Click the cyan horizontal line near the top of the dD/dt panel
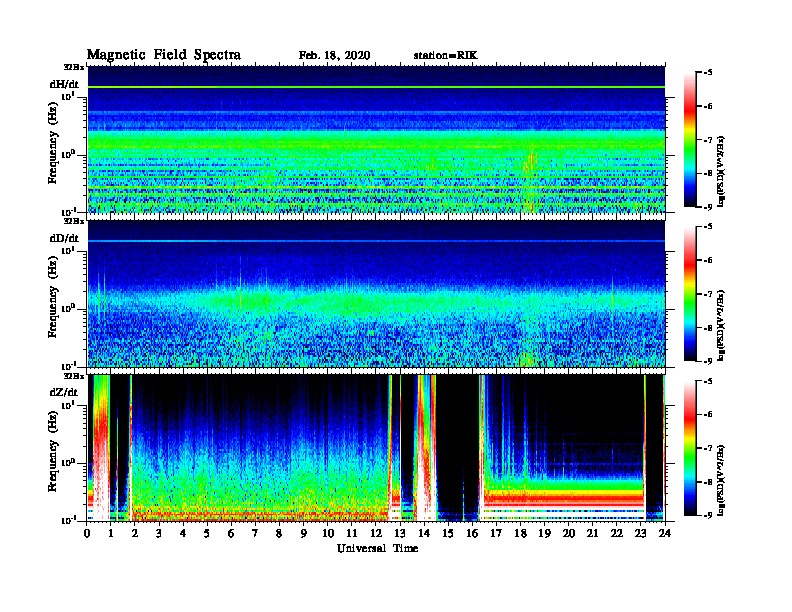The image size is (792, 612). click(x=376, y=241)
